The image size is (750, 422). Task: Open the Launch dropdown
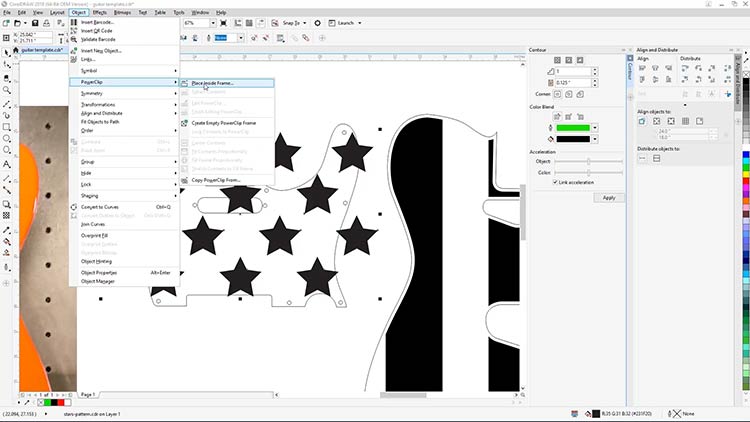click(x=360, y=23)
